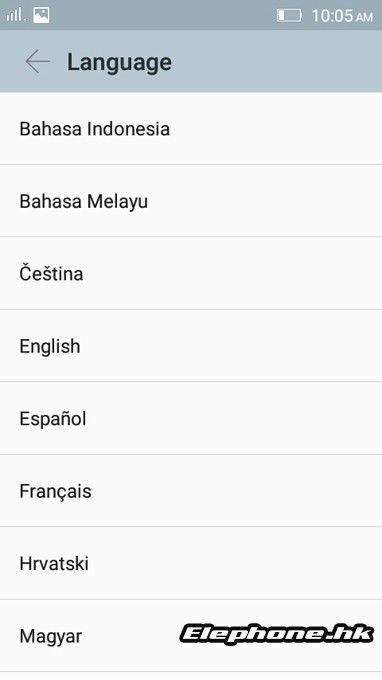The width and height of the screenshot is (382, 680).
Task: Choose Čeština from the list
Action: coord(191,274)
